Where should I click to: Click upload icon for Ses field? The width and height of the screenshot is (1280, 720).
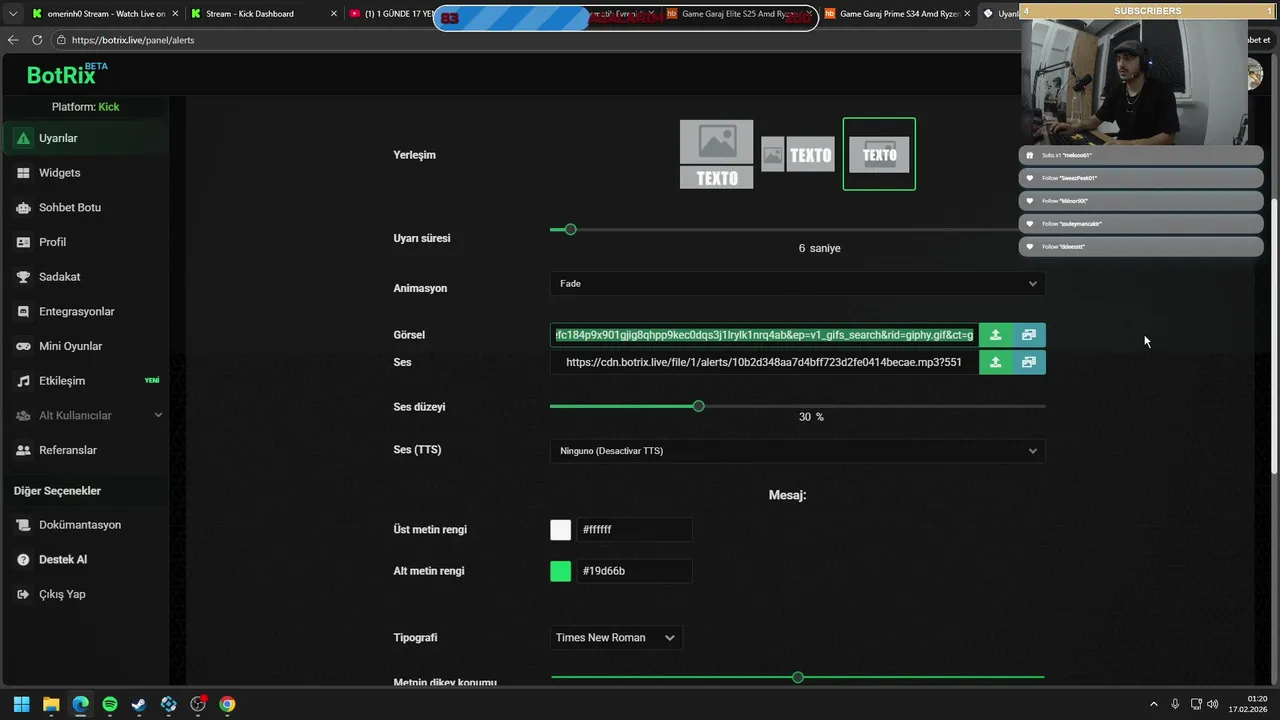pos(995,362)
